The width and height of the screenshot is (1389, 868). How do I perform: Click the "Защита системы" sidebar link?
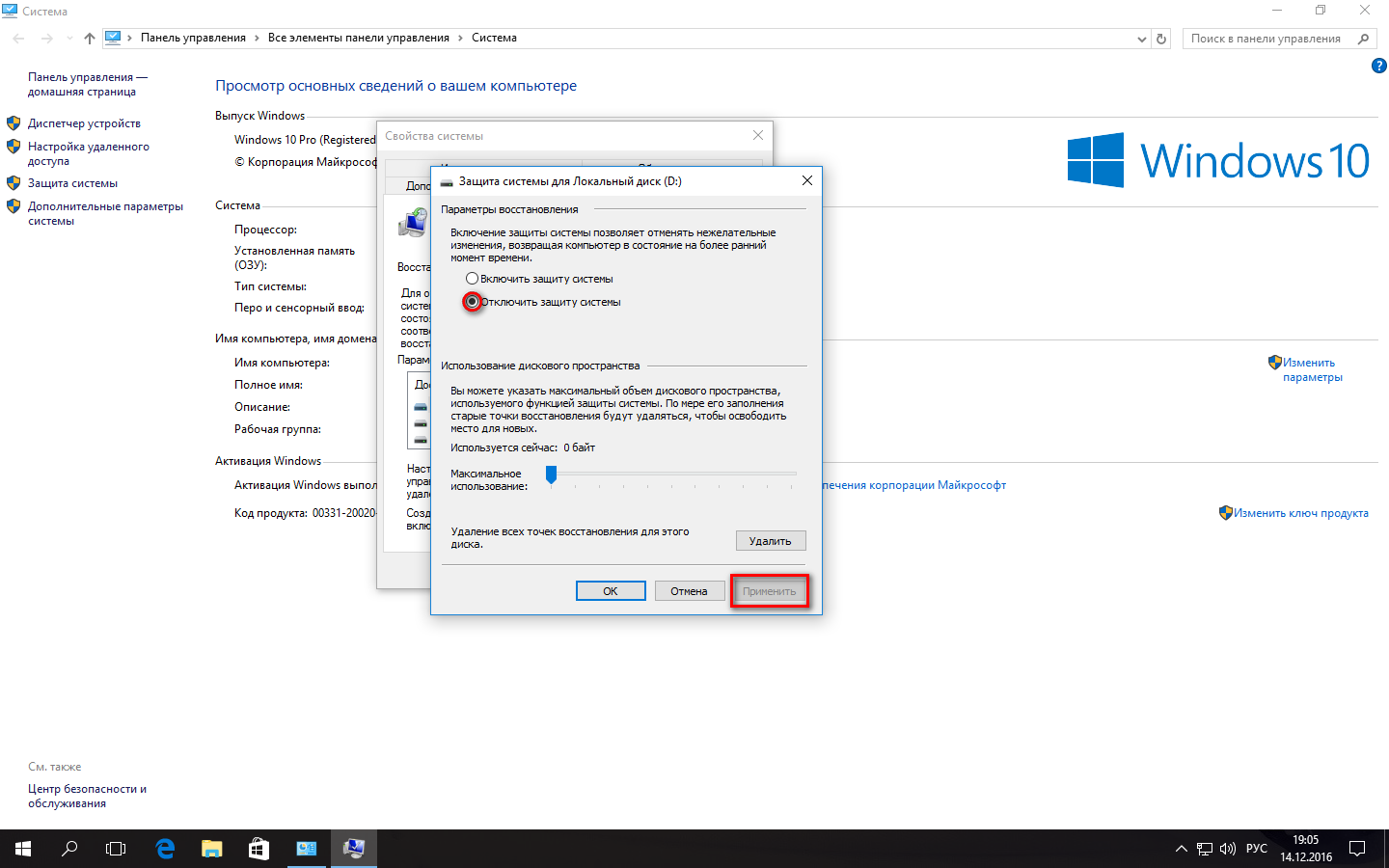[72, 183]
